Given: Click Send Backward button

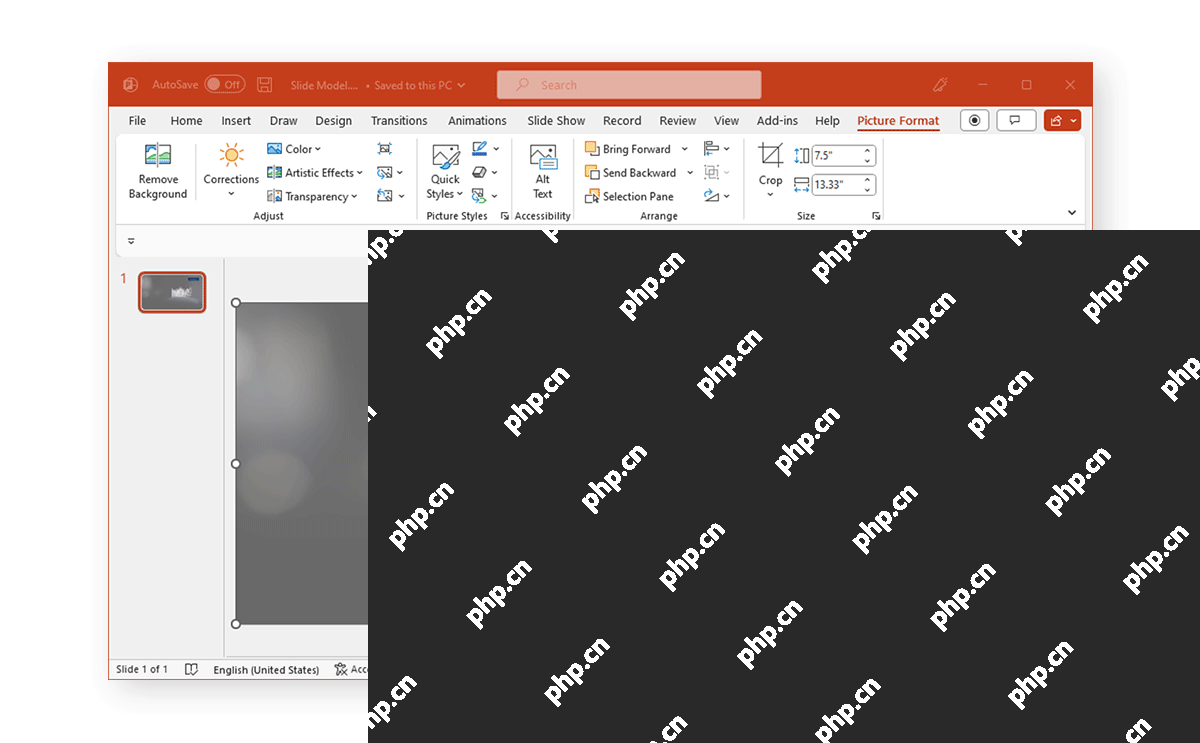Looking at the screenshot, I should 631,173.
